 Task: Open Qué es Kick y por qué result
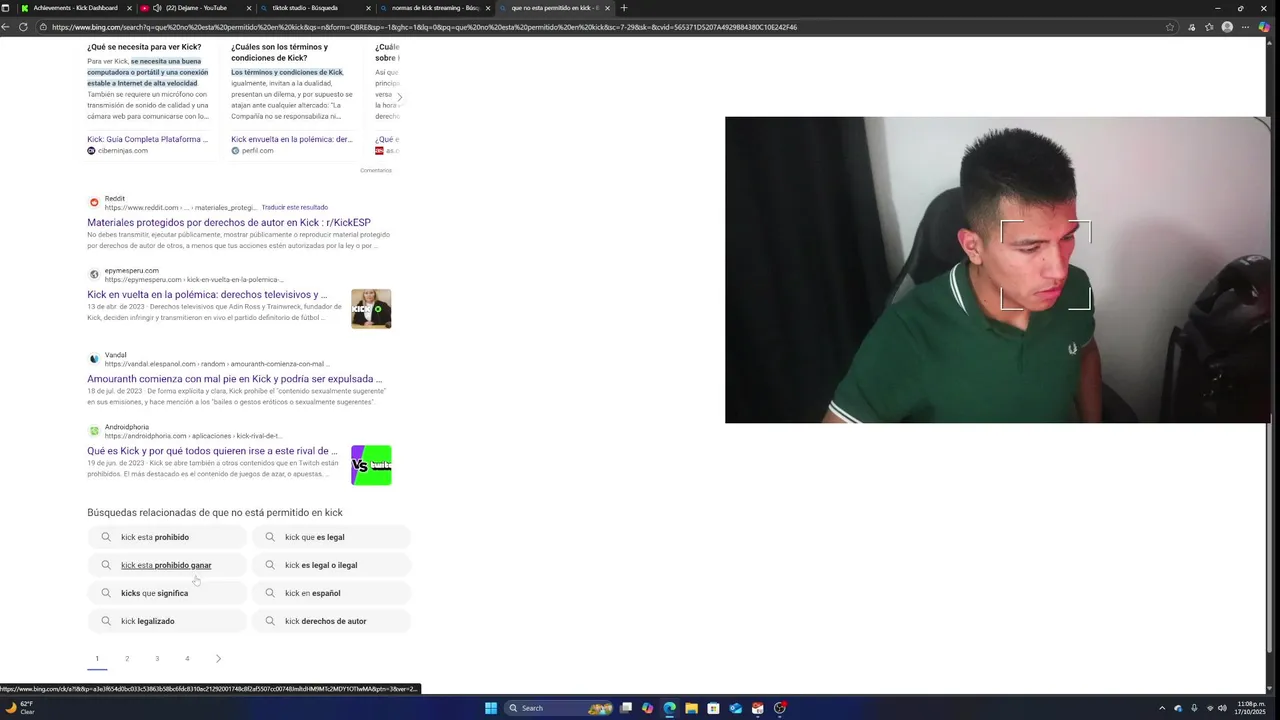pos(212,451)
